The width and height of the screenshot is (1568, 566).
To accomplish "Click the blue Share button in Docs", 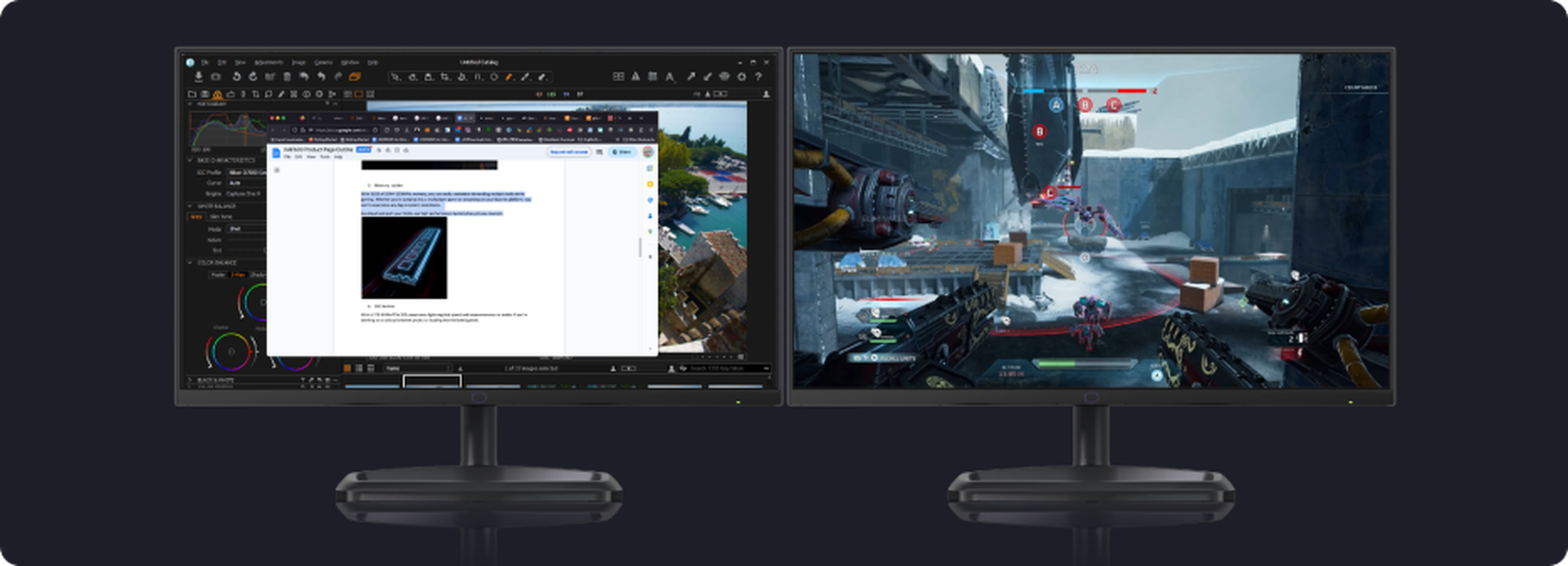I will tap(622, 152).
